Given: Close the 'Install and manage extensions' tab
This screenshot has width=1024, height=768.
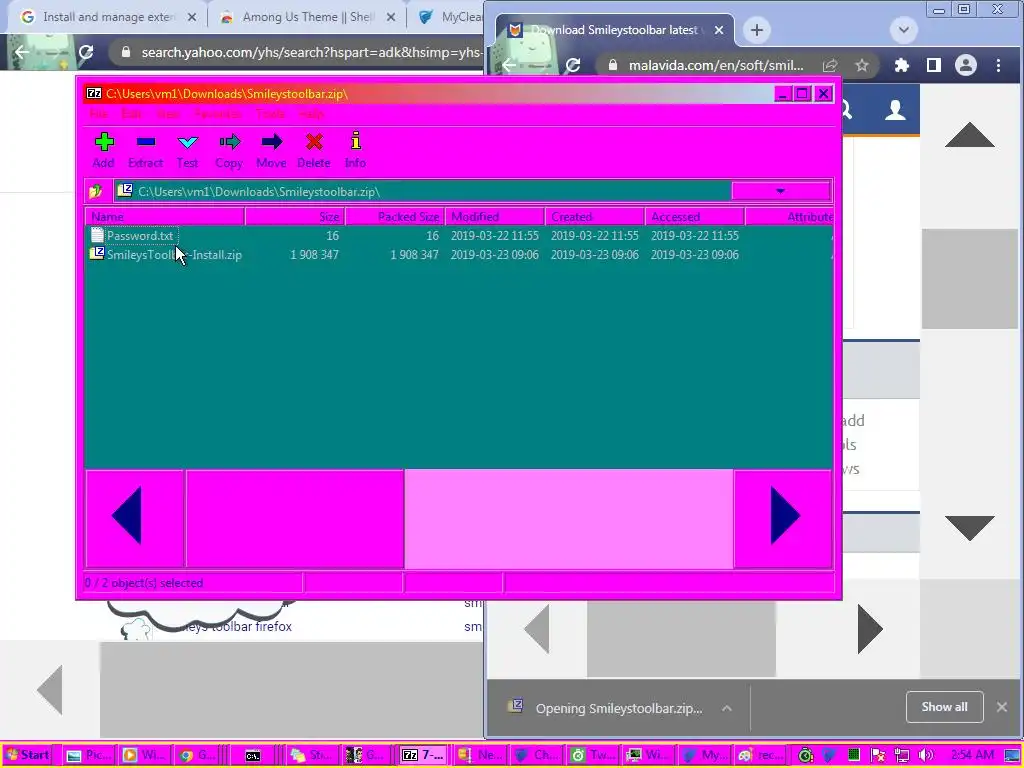Looking at the screenshot, I should pos(191,17).
